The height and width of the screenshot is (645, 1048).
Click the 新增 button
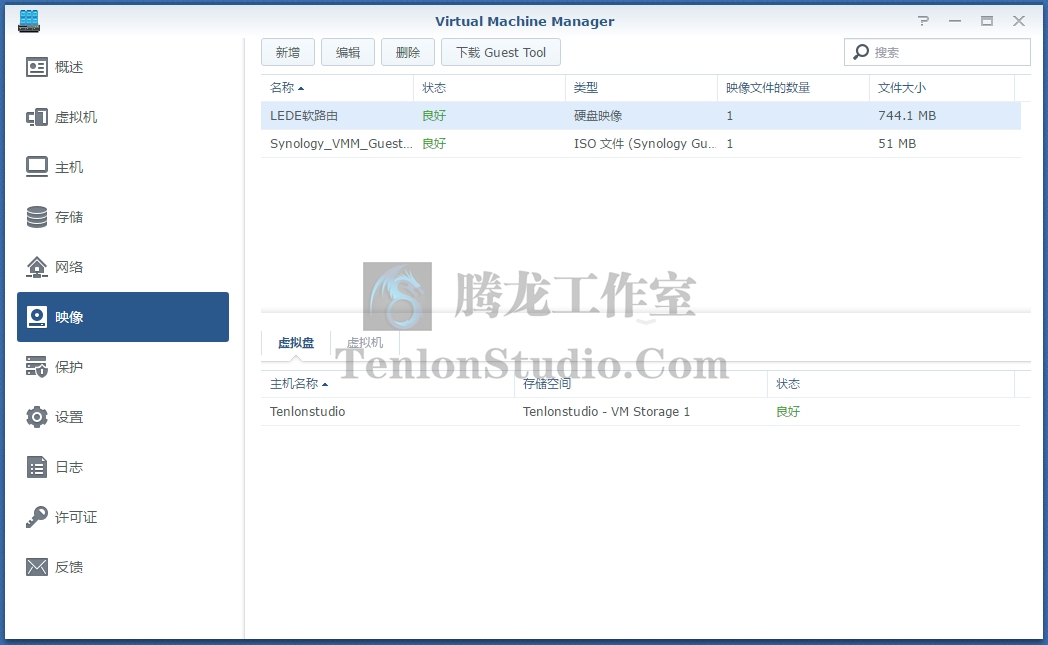point(287,52)
